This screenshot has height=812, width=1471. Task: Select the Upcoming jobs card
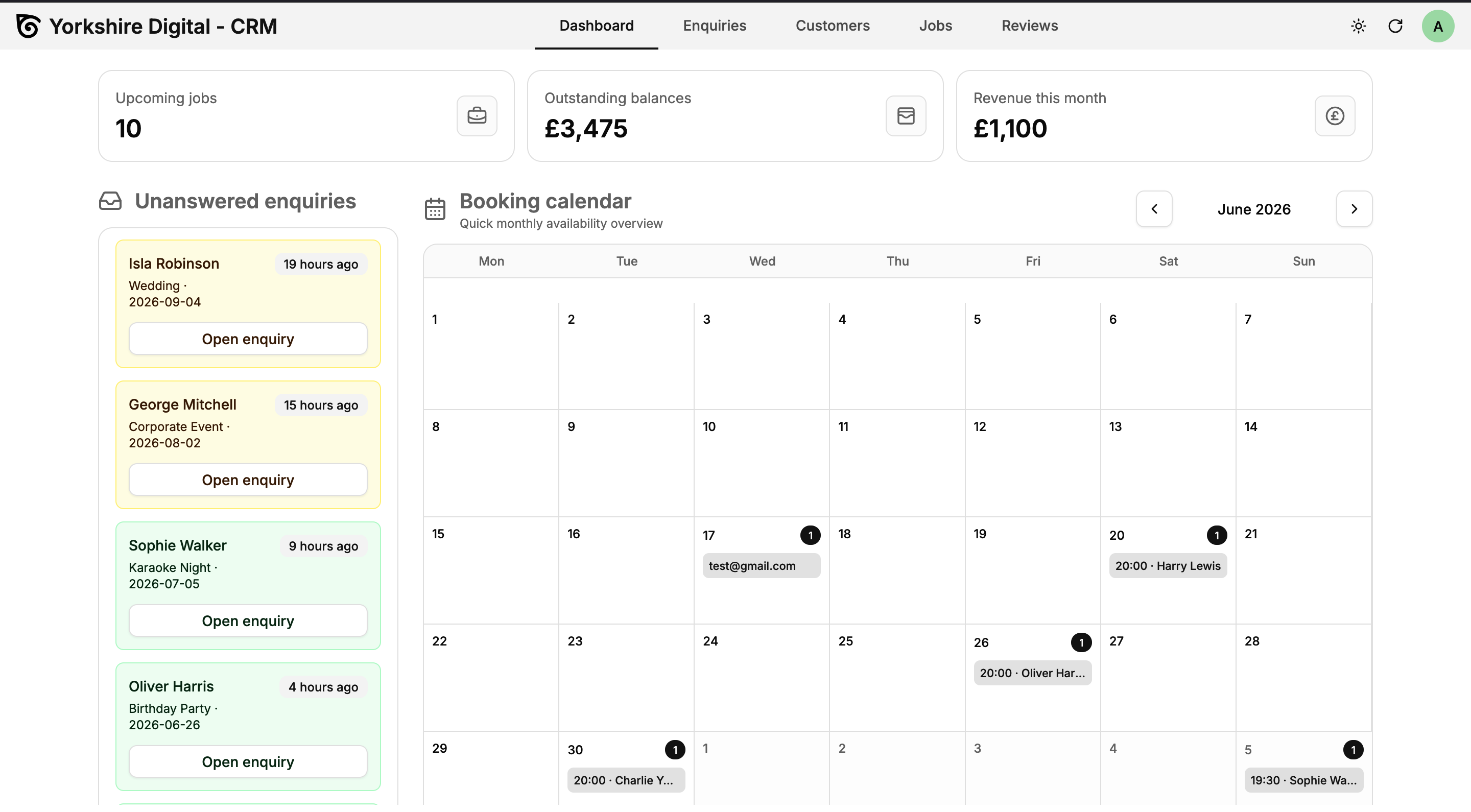pos(306,116)
